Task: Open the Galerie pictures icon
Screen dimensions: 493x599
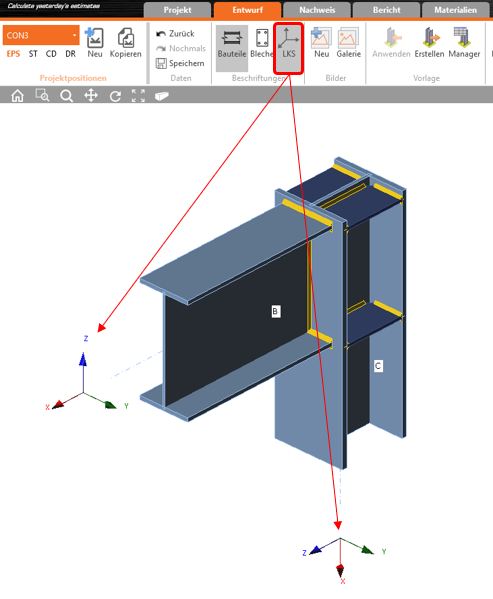Action: (x=348, y=42)
